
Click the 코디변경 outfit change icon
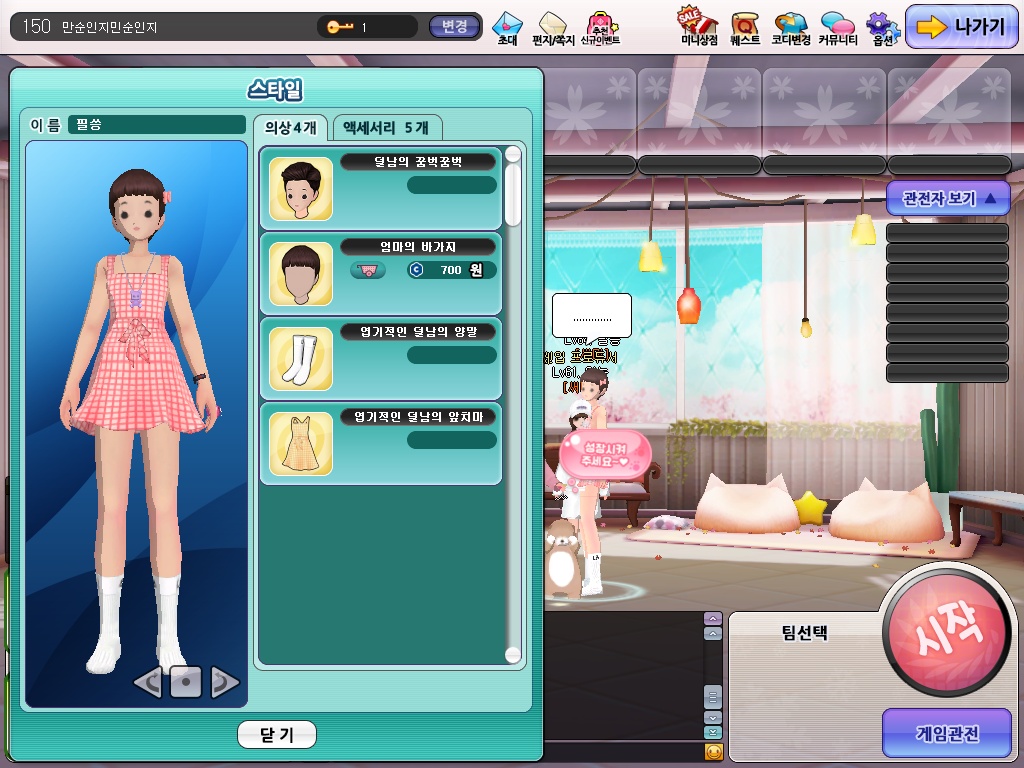pos(790,27)
